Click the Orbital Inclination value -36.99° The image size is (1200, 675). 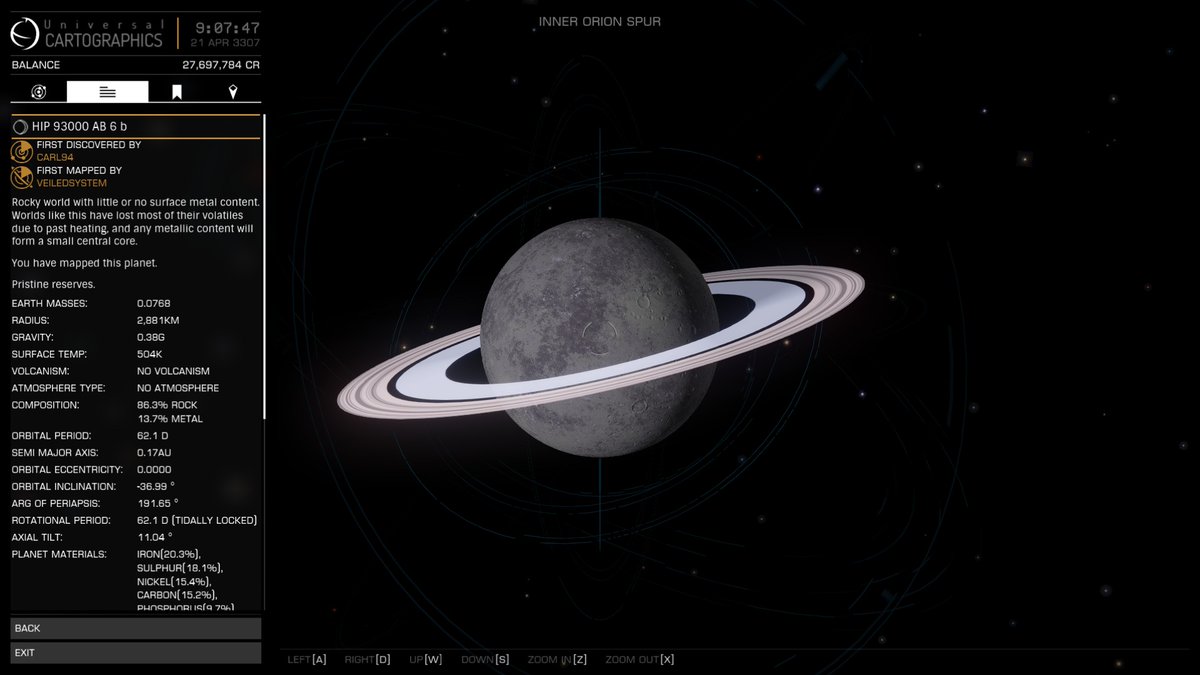coord(156,487)
